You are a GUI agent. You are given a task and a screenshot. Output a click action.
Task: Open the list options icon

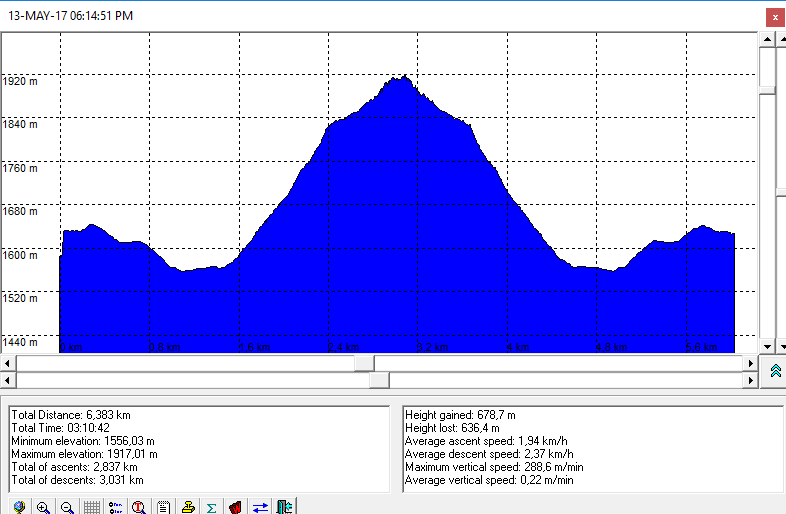tap(115, 507)
